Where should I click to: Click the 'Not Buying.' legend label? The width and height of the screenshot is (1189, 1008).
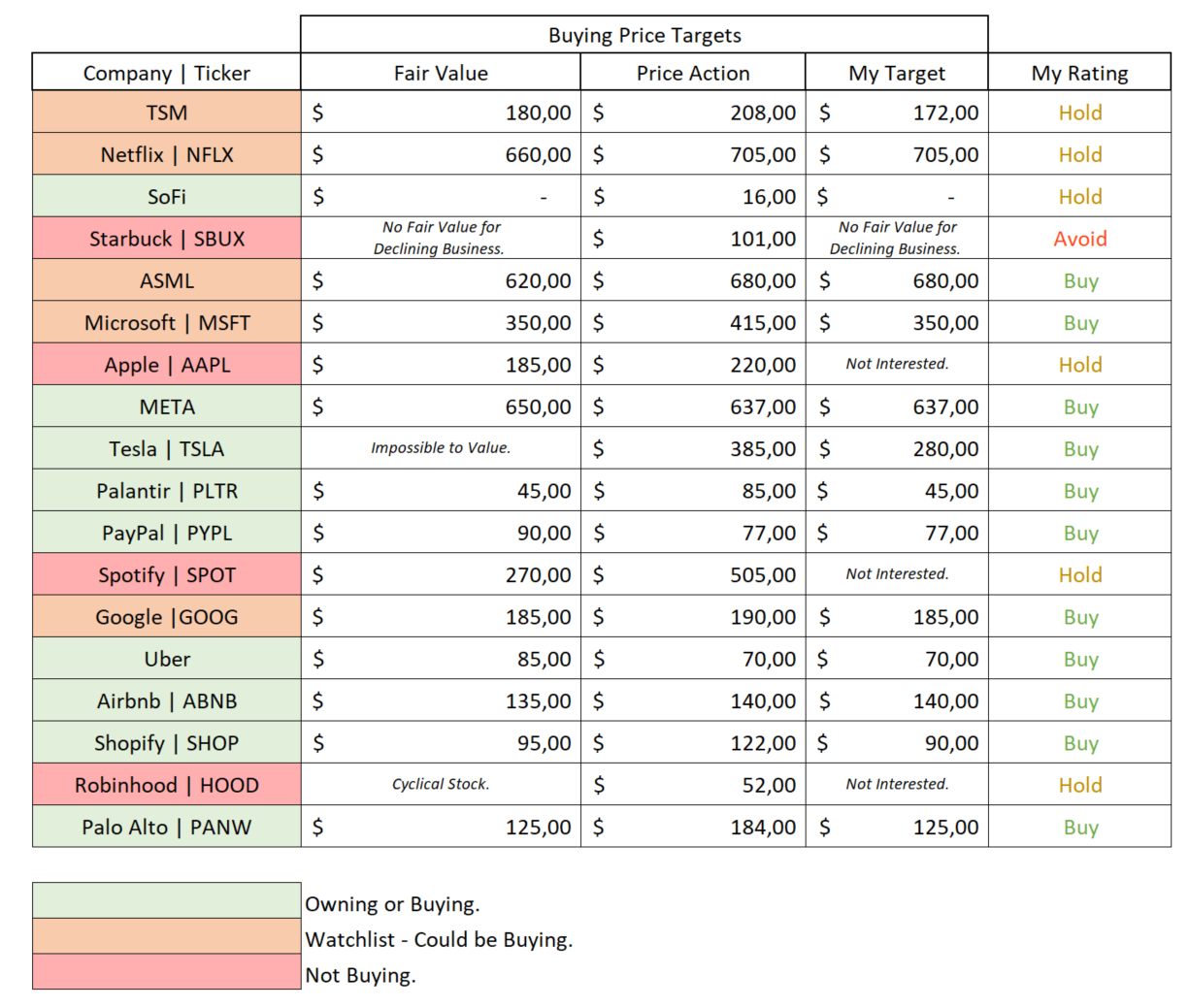(360, 975)
